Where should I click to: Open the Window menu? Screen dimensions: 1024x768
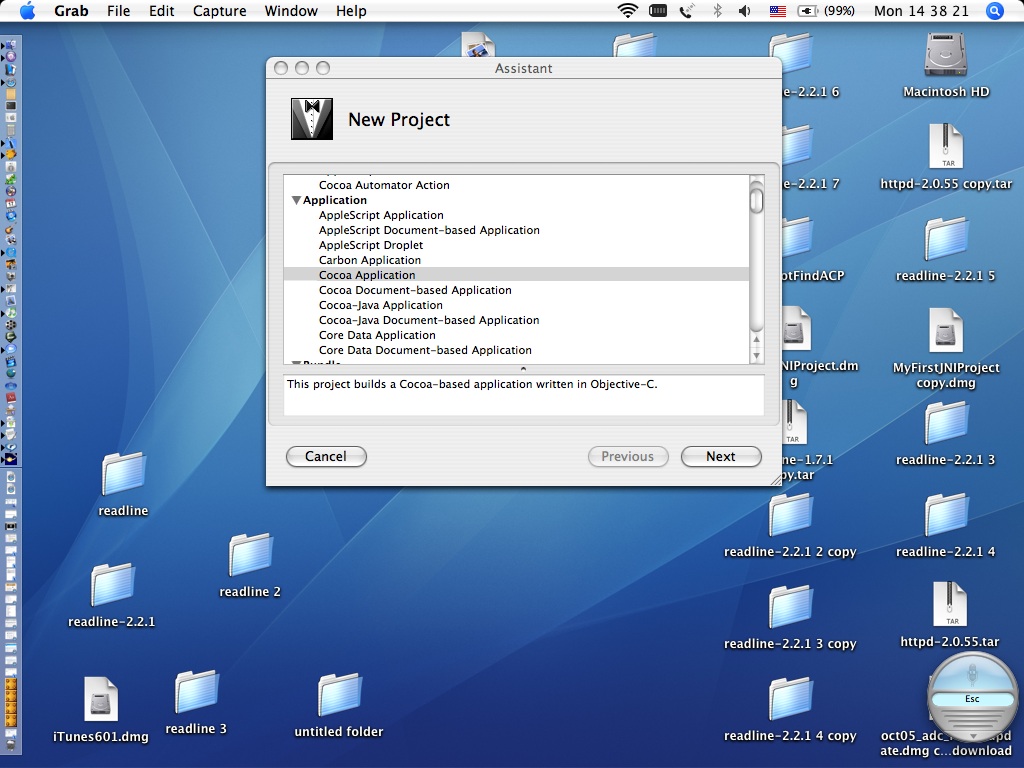291,10
